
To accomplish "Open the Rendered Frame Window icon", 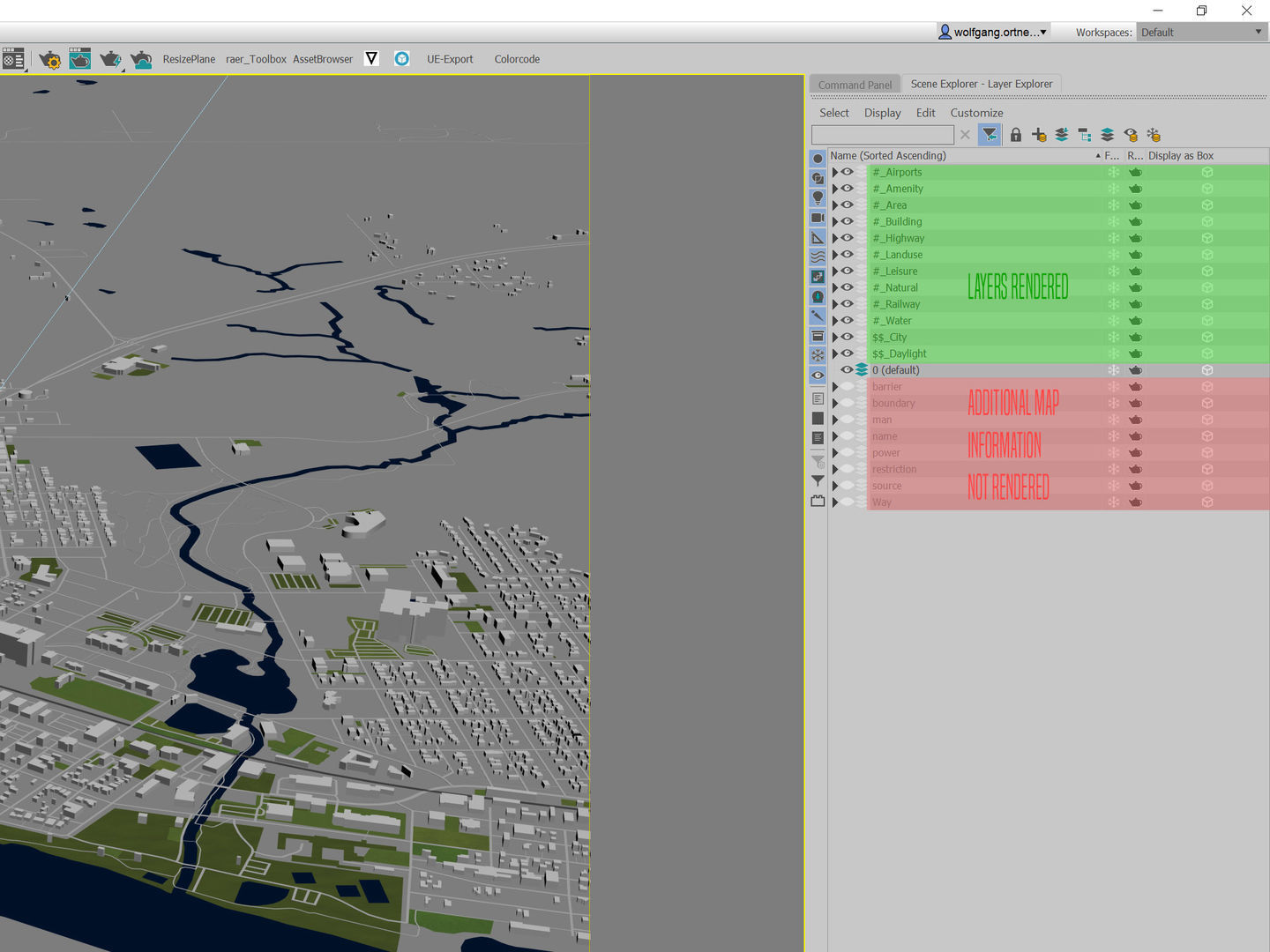I will (x=79, y=59).
